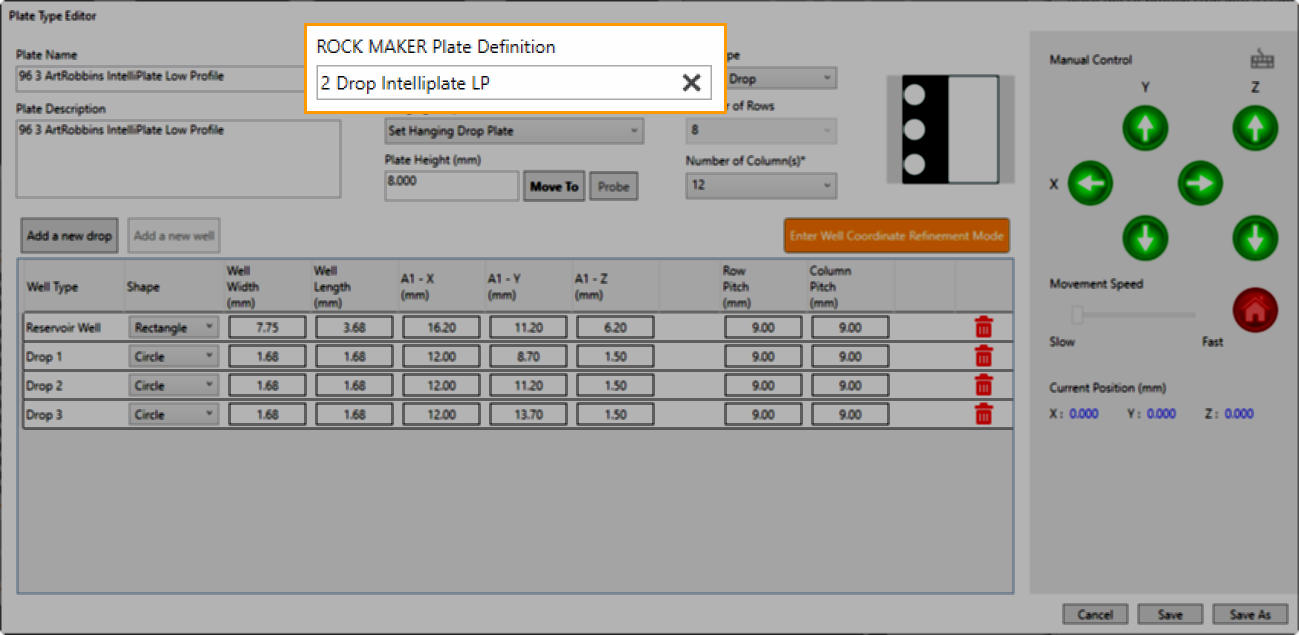Click the red Home button
The height and width of the screenshot is (635, 1299).
coord(1256,311)
